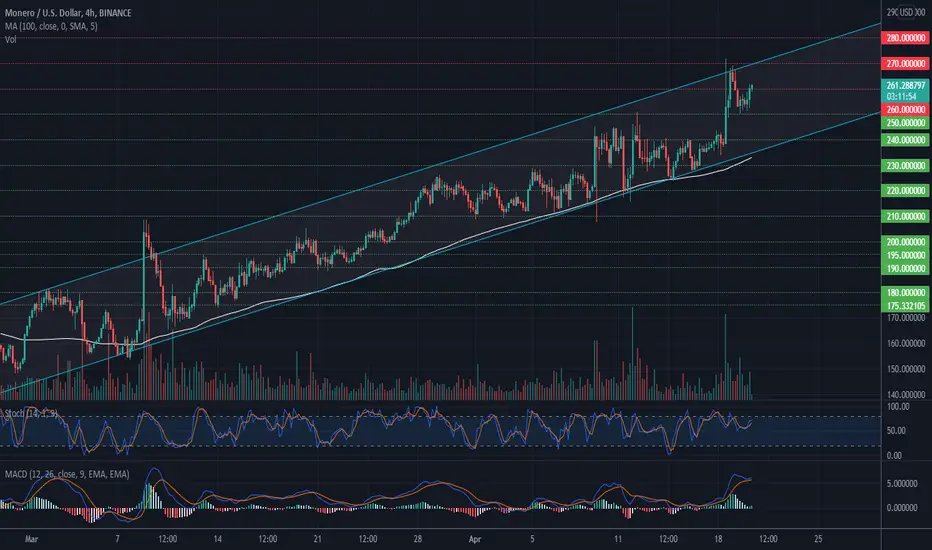Click the green 190.000000 price label
This screenshot has height=550, width=932.
(x=905, y=268)
